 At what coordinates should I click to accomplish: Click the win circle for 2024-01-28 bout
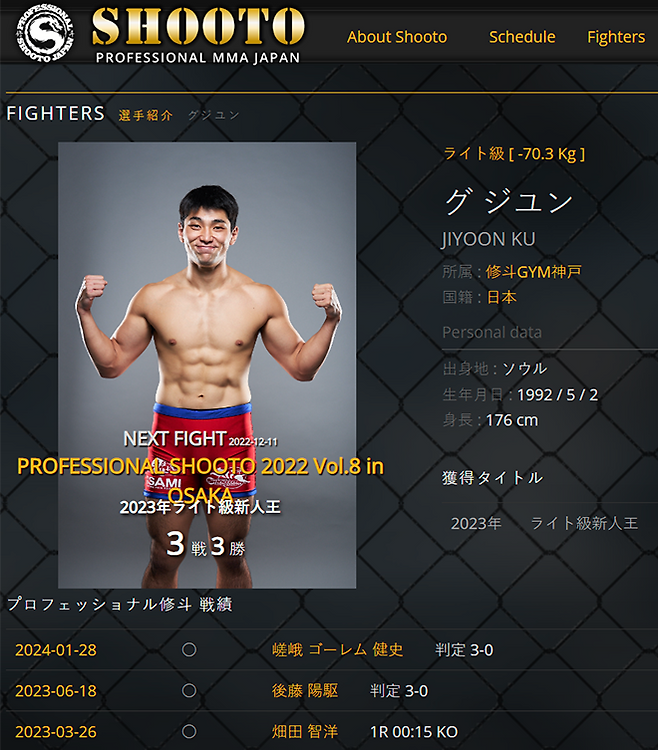coord(189,650)
